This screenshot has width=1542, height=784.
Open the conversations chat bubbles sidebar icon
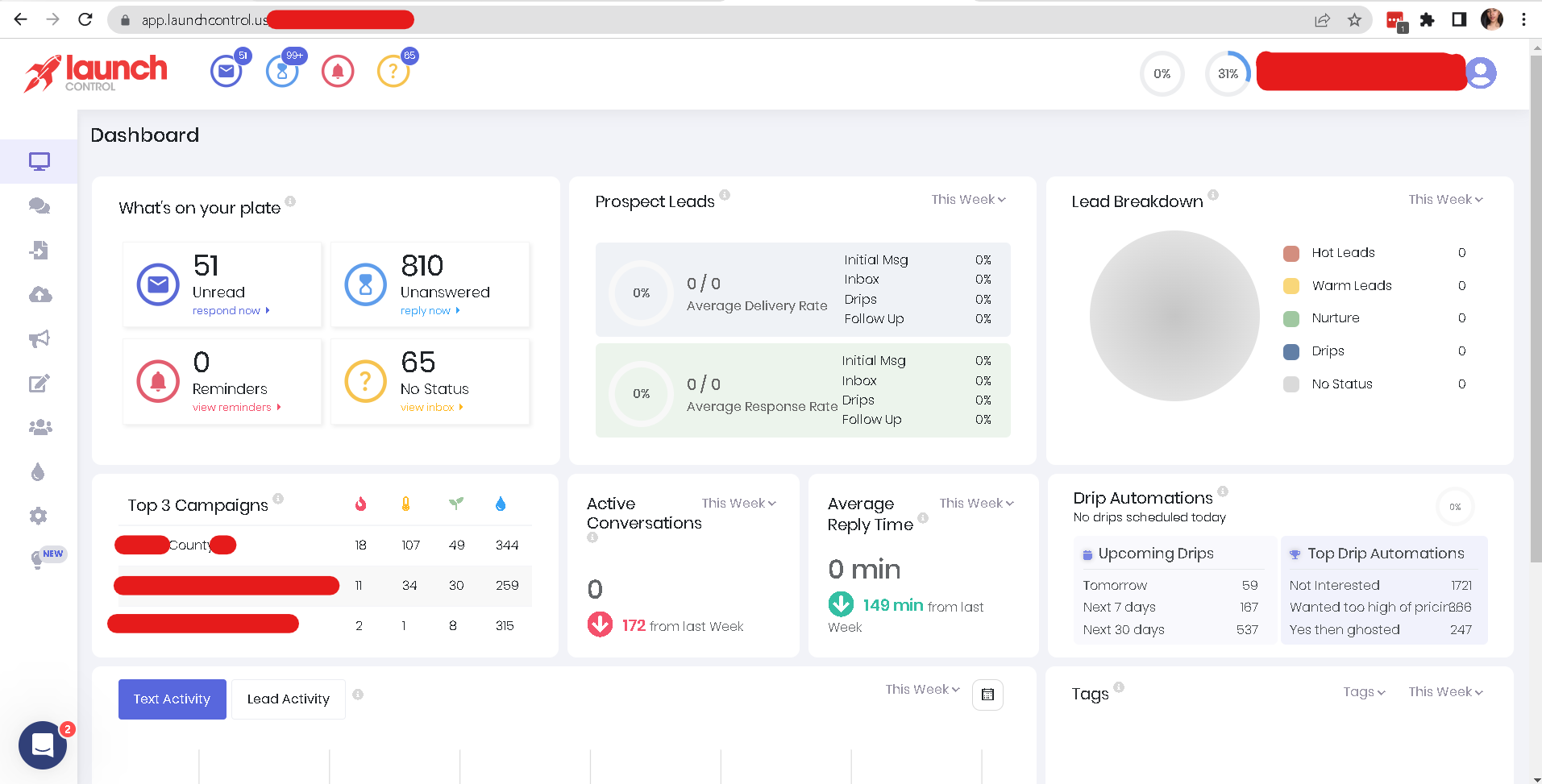pos(39,206)
